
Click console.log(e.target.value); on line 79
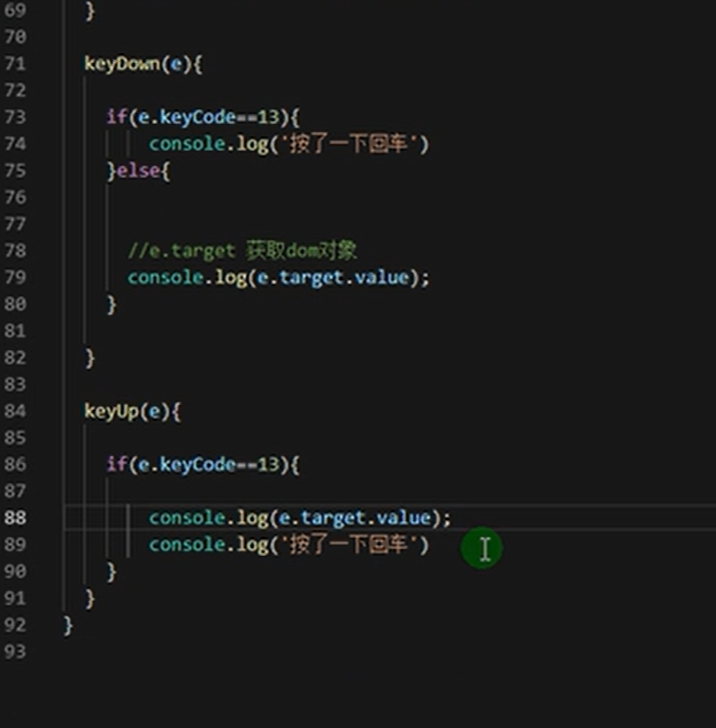(279, 278)
